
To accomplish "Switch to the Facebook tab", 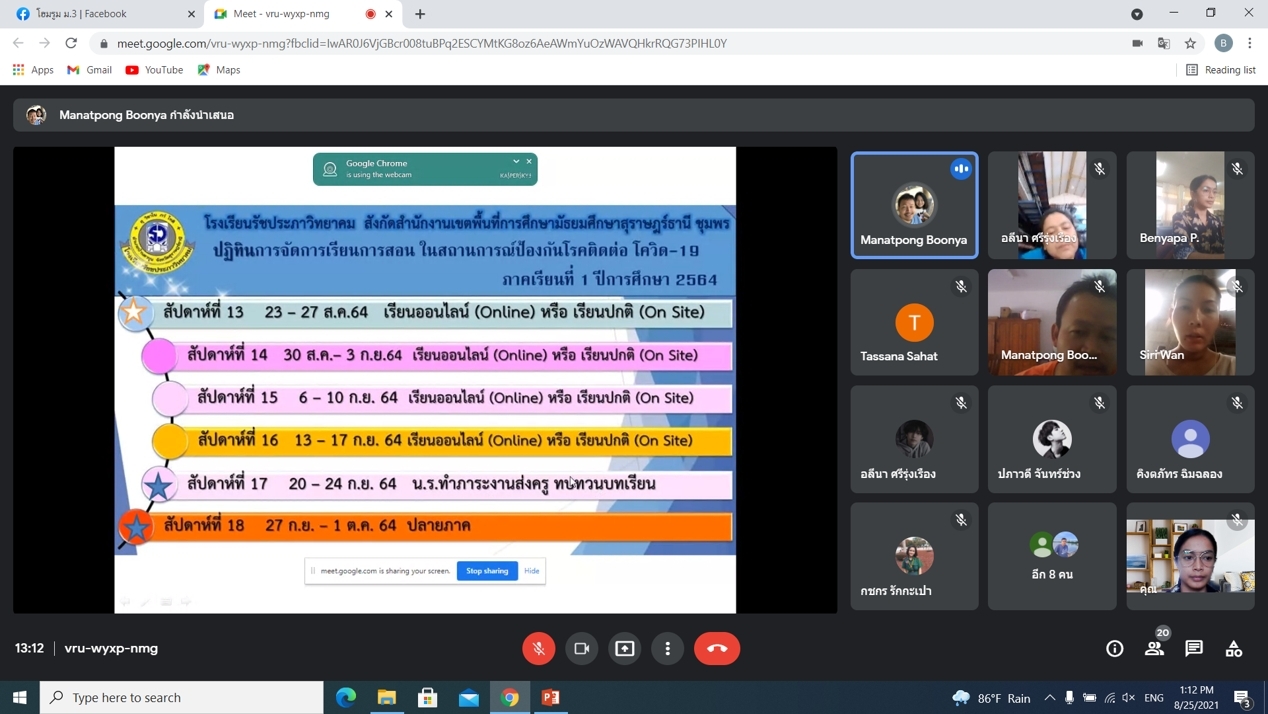I will click(100, 14).
